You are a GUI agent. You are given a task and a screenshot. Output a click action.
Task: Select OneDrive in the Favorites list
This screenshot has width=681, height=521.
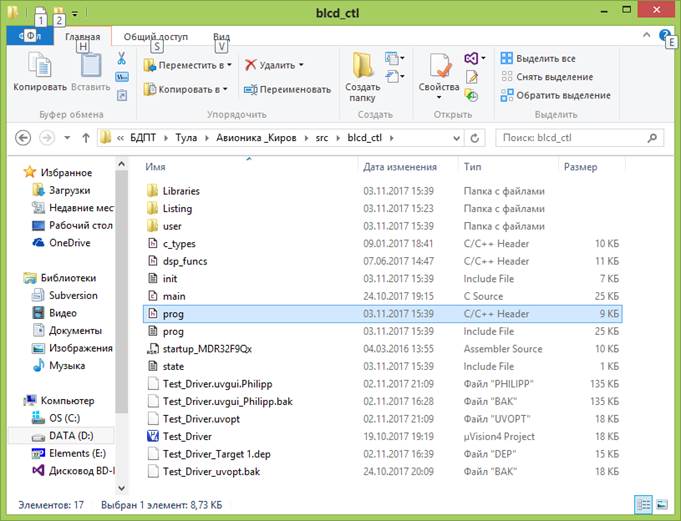tap(69, 242)
